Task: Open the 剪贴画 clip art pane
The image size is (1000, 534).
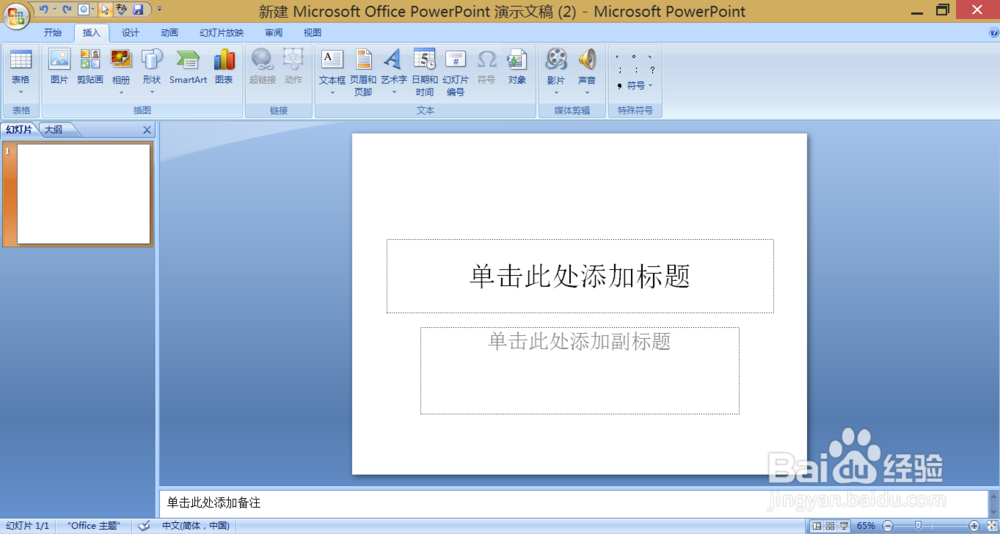Action: (x=90, y=67)
